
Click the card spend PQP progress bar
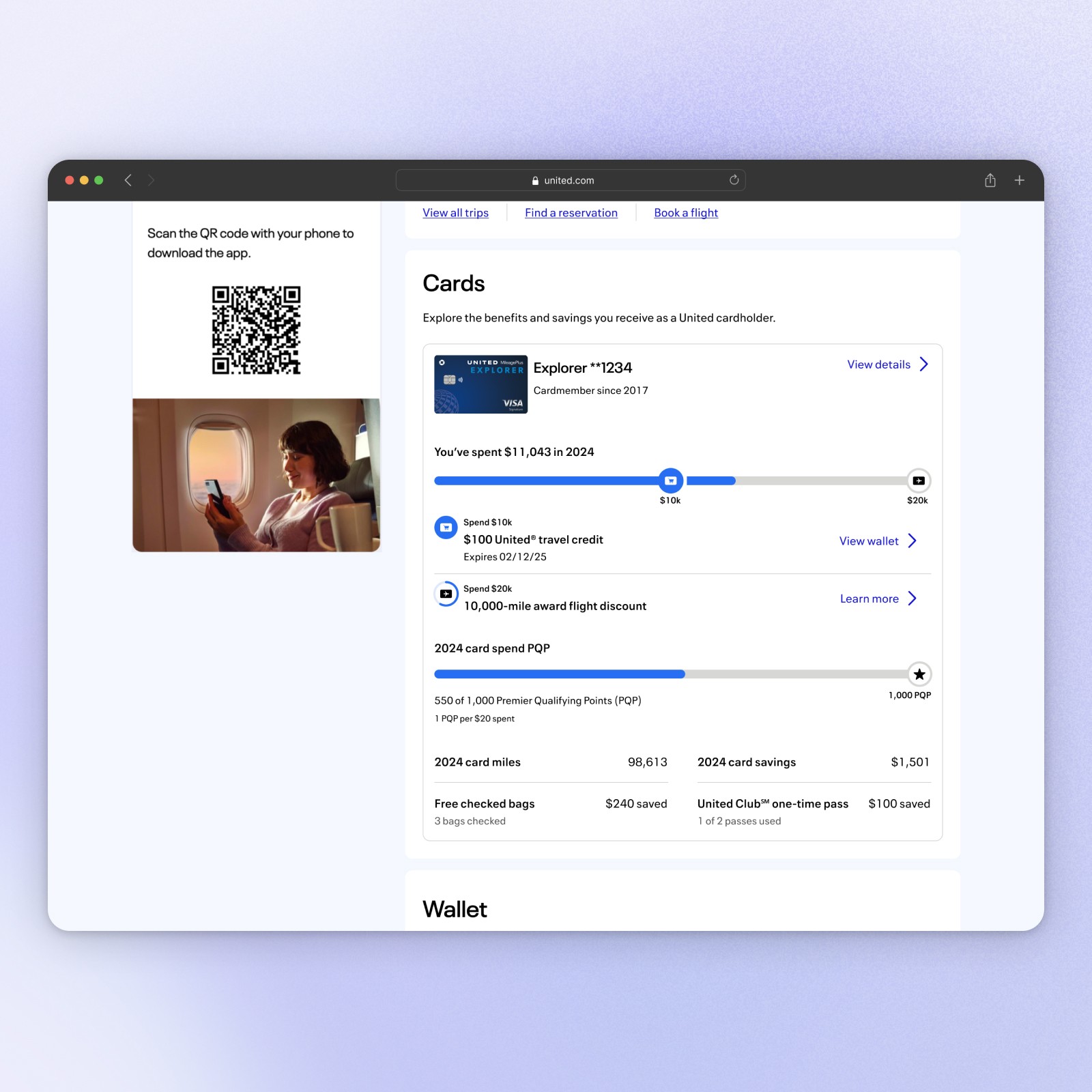coord(682,674)
